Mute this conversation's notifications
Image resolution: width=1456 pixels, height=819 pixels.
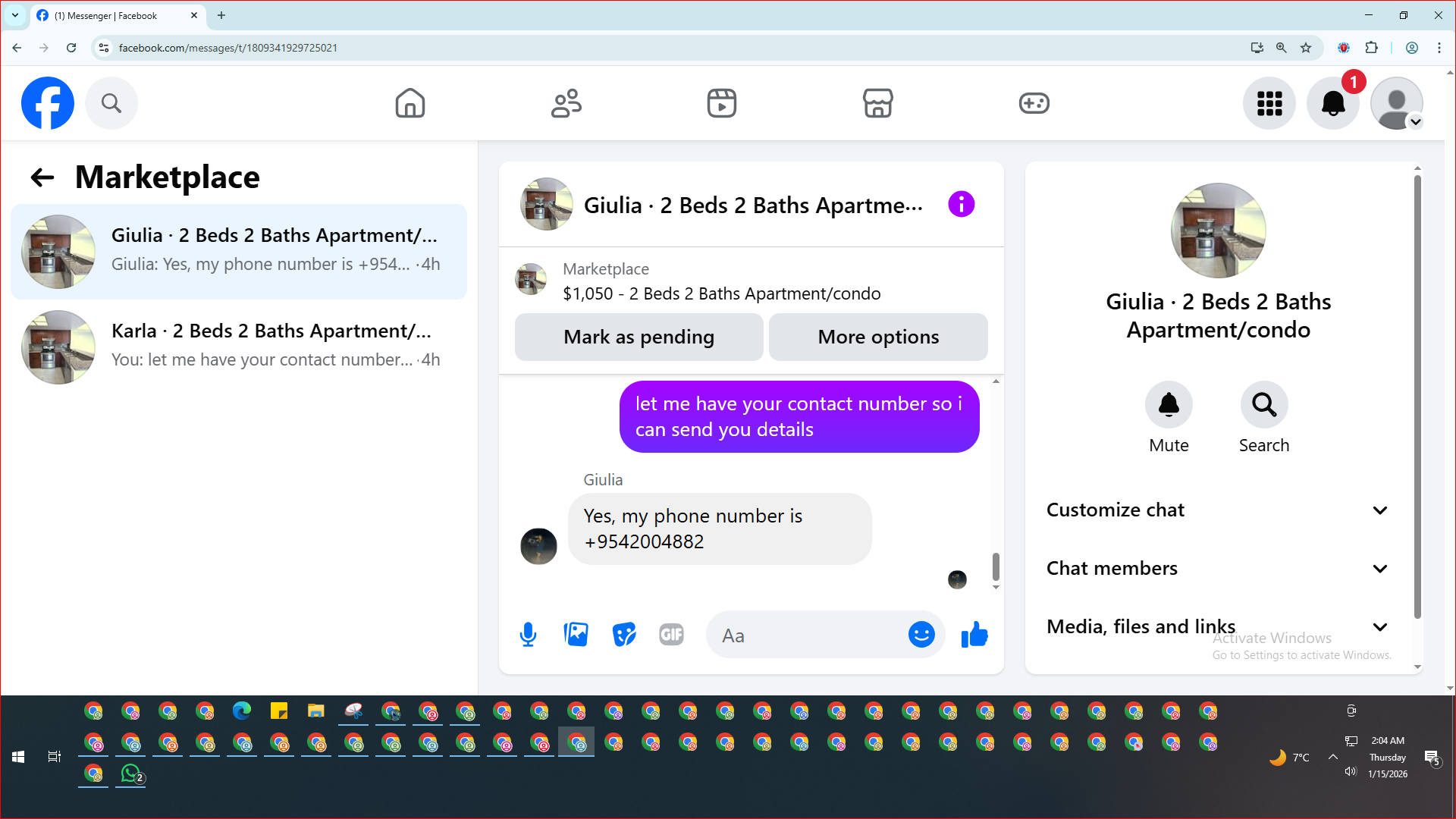coord(1169,405)
